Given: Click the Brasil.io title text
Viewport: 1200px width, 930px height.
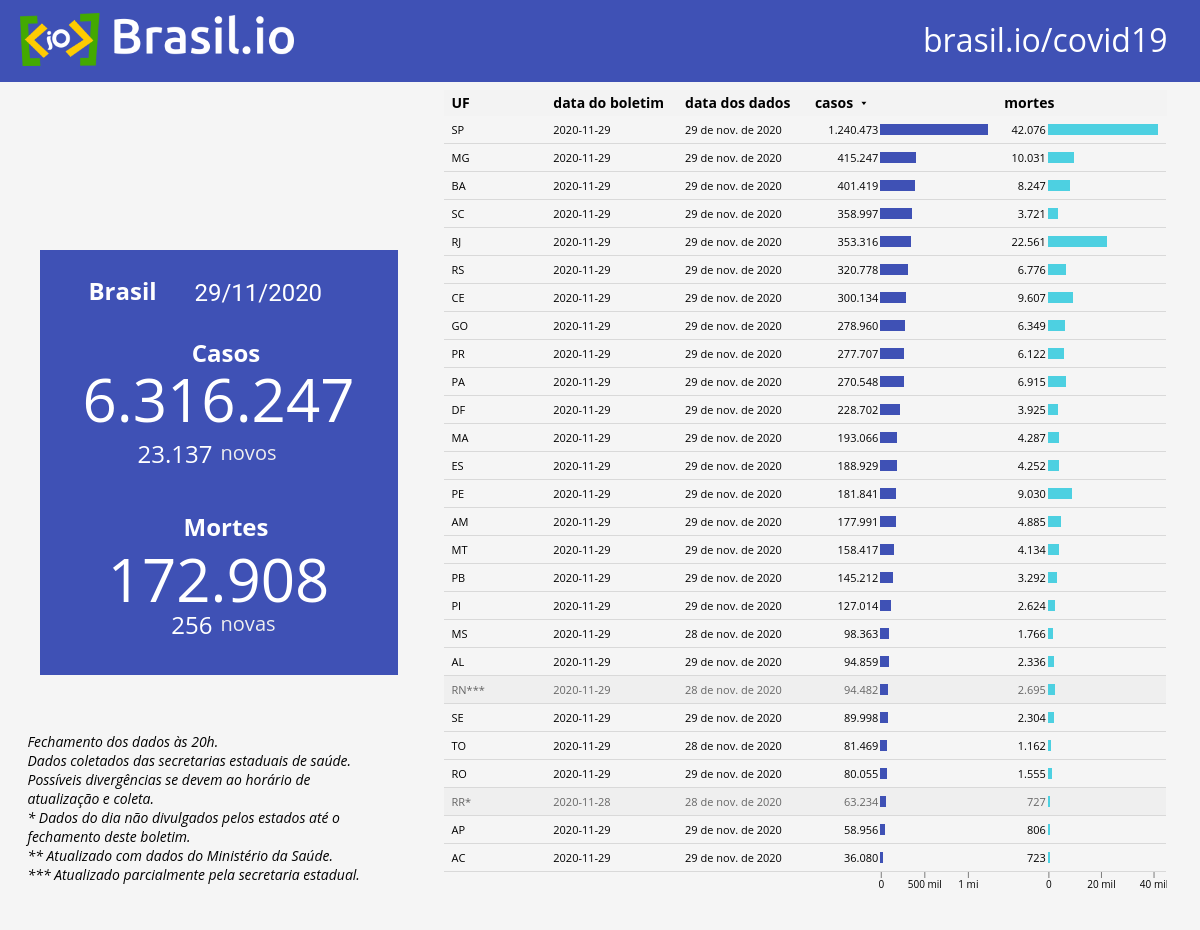Looking at the screenshot, I should click(x=203, y=37).
